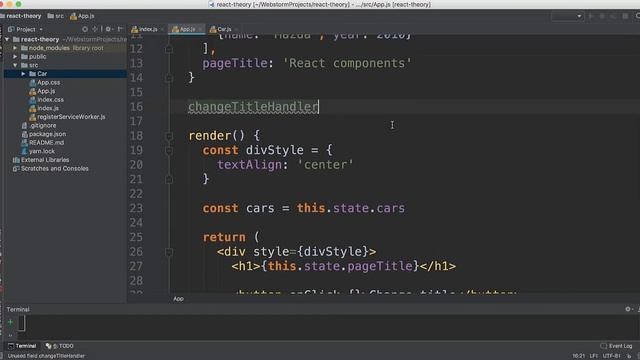Open the run configuration dropdown
The width and height of the screenshot is (640, 360).
click(567, 16)
